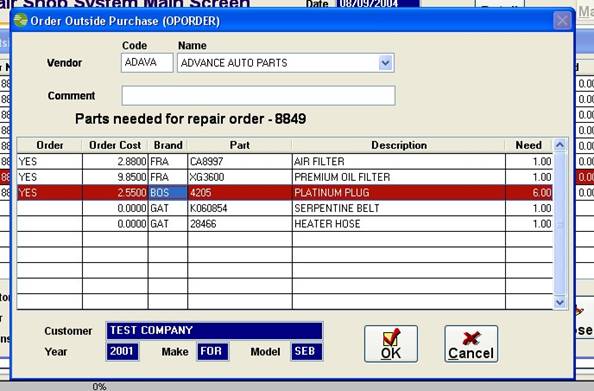The width and height of the screenshot is (594, 391).
Task: Click the OPORDER title bar app icon
Action: pyautogui.click(x=20, y=20)
